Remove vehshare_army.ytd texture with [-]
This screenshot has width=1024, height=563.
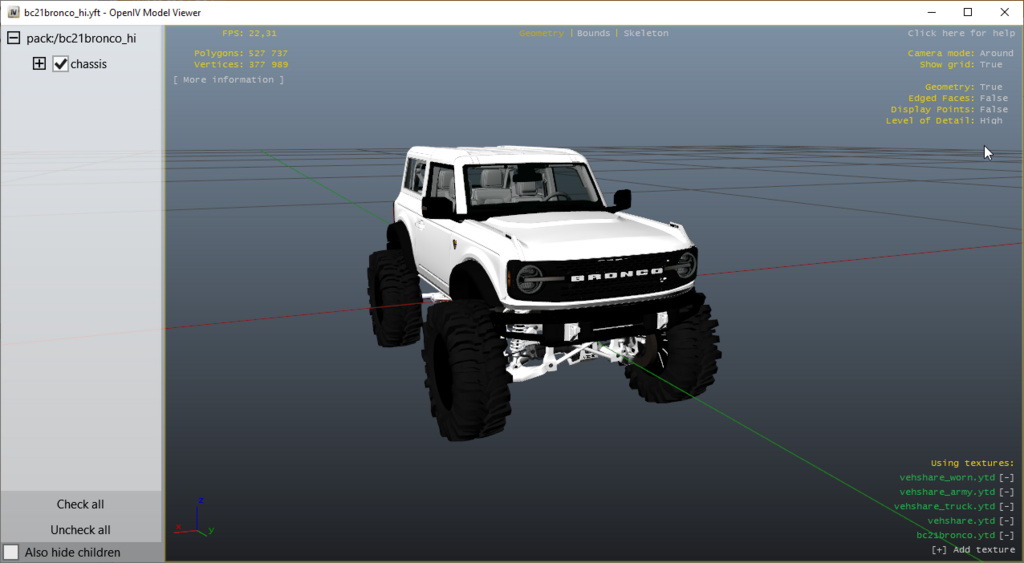1006,492
